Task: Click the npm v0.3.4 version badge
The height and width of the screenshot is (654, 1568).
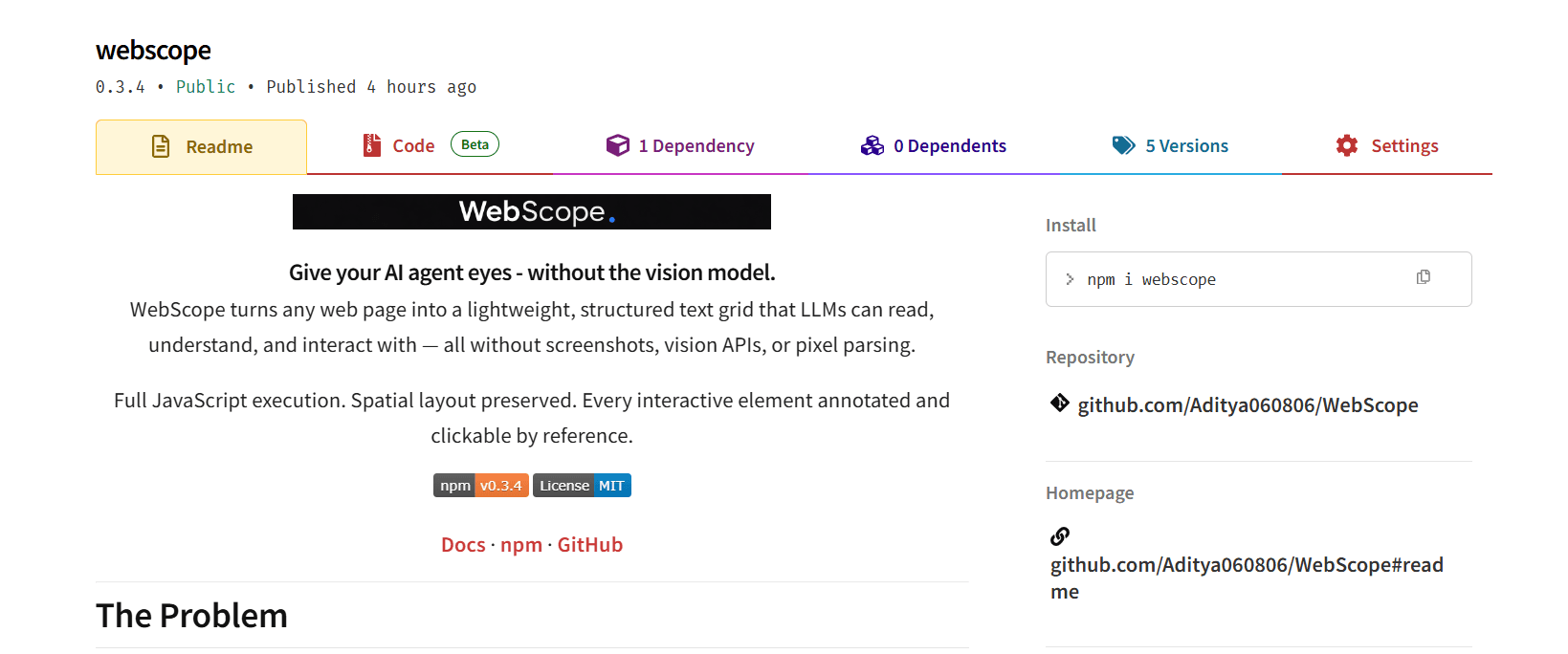Action: [x=480, y=485]
